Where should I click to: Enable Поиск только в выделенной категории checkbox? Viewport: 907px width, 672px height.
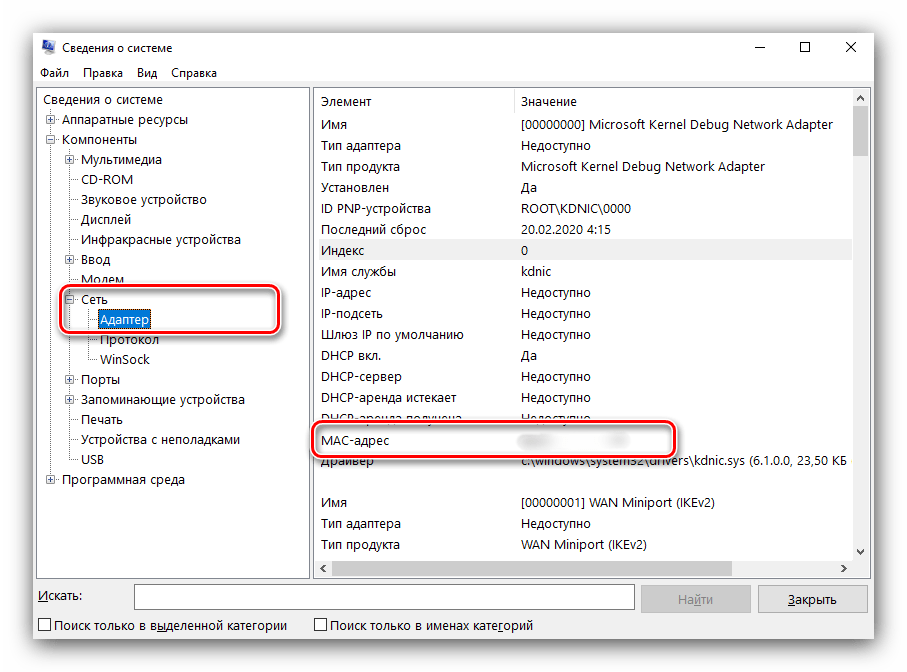[44, 626]
